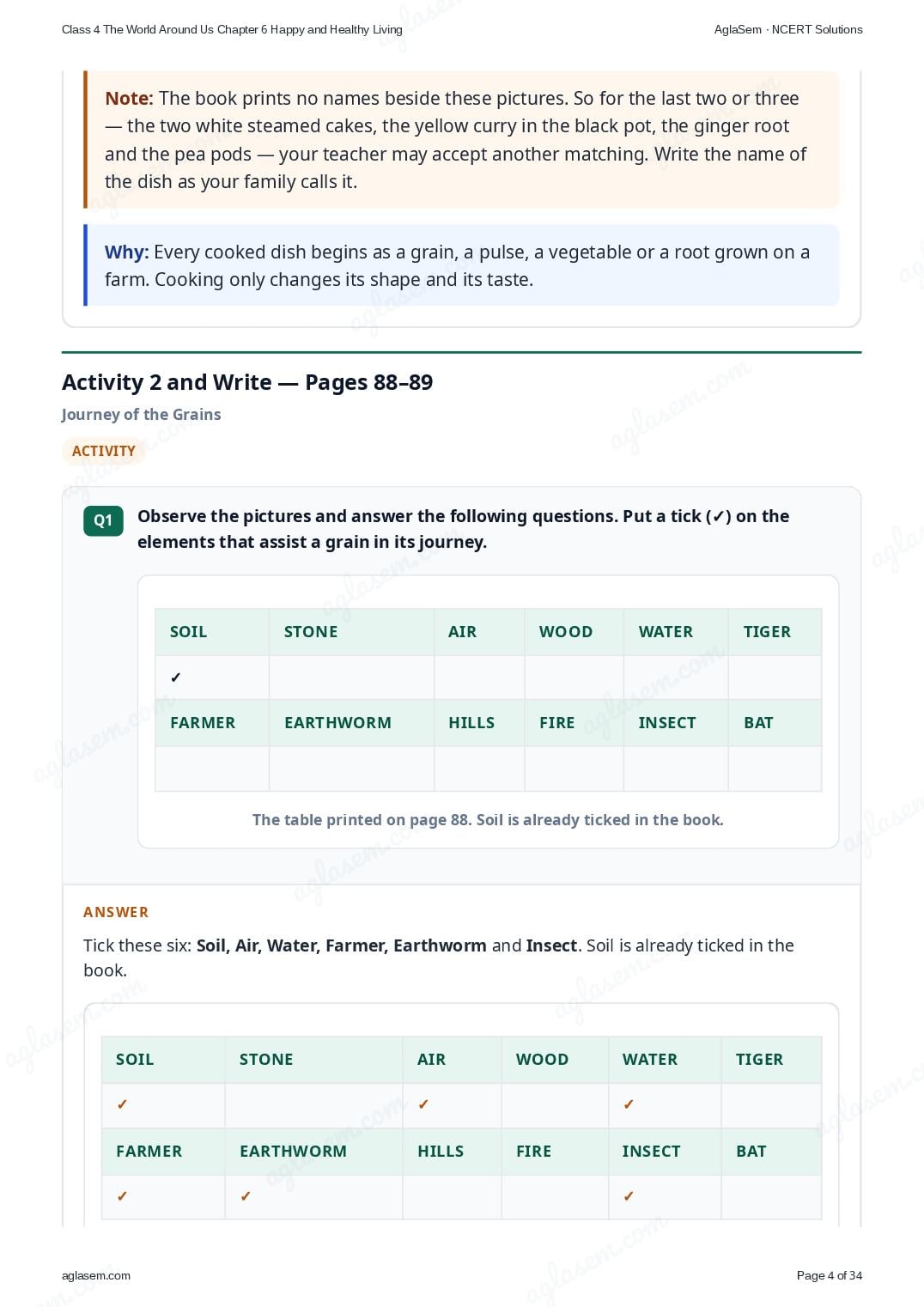924x1307 pixels.
Task: Click the tick under AIR in the answer table
Action: tap(423, 1104)
